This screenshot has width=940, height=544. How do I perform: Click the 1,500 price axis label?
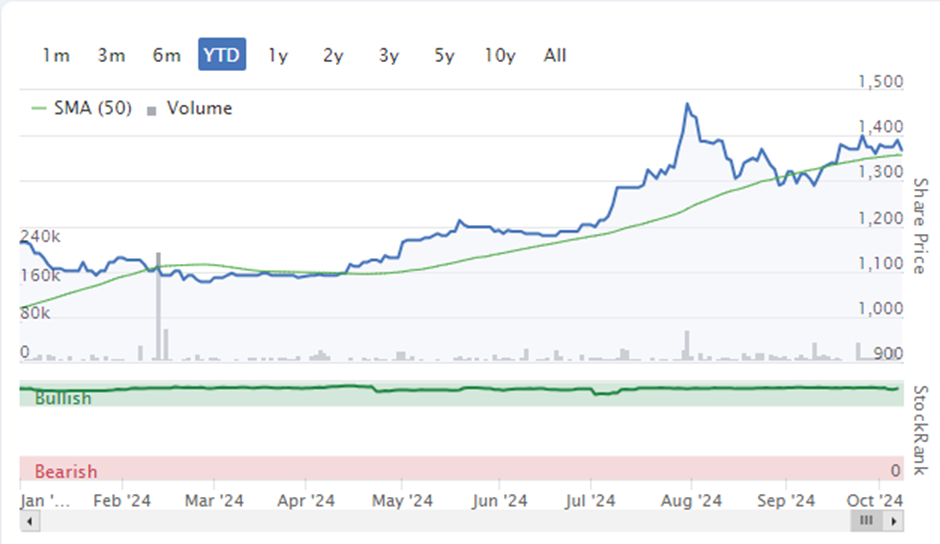click(881, 81)
